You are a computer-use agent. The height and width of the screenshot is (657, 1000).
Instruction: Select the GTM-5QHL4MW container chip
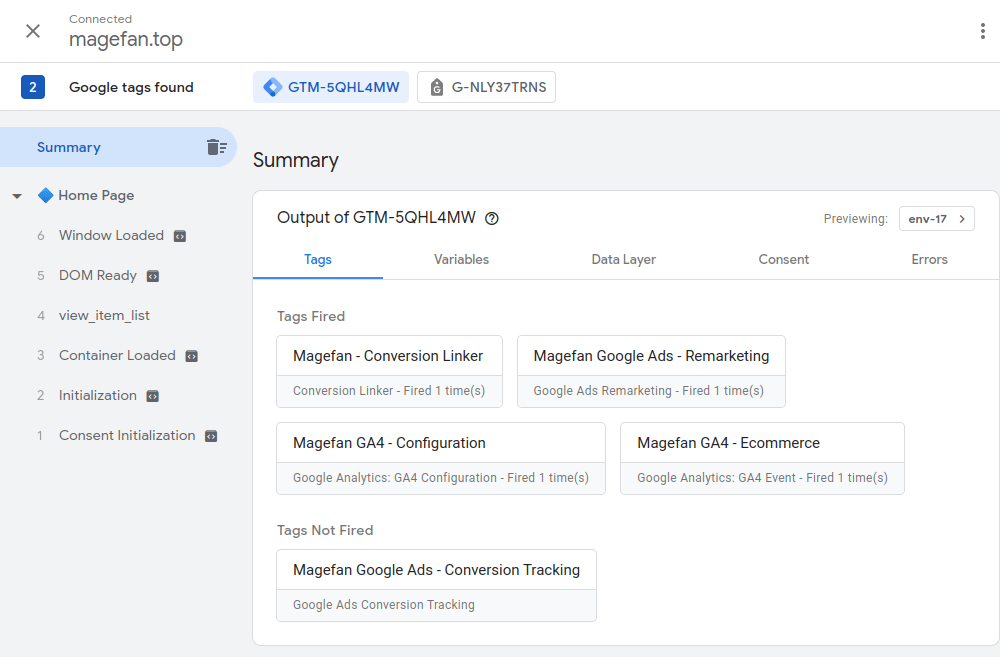(331, 87)
